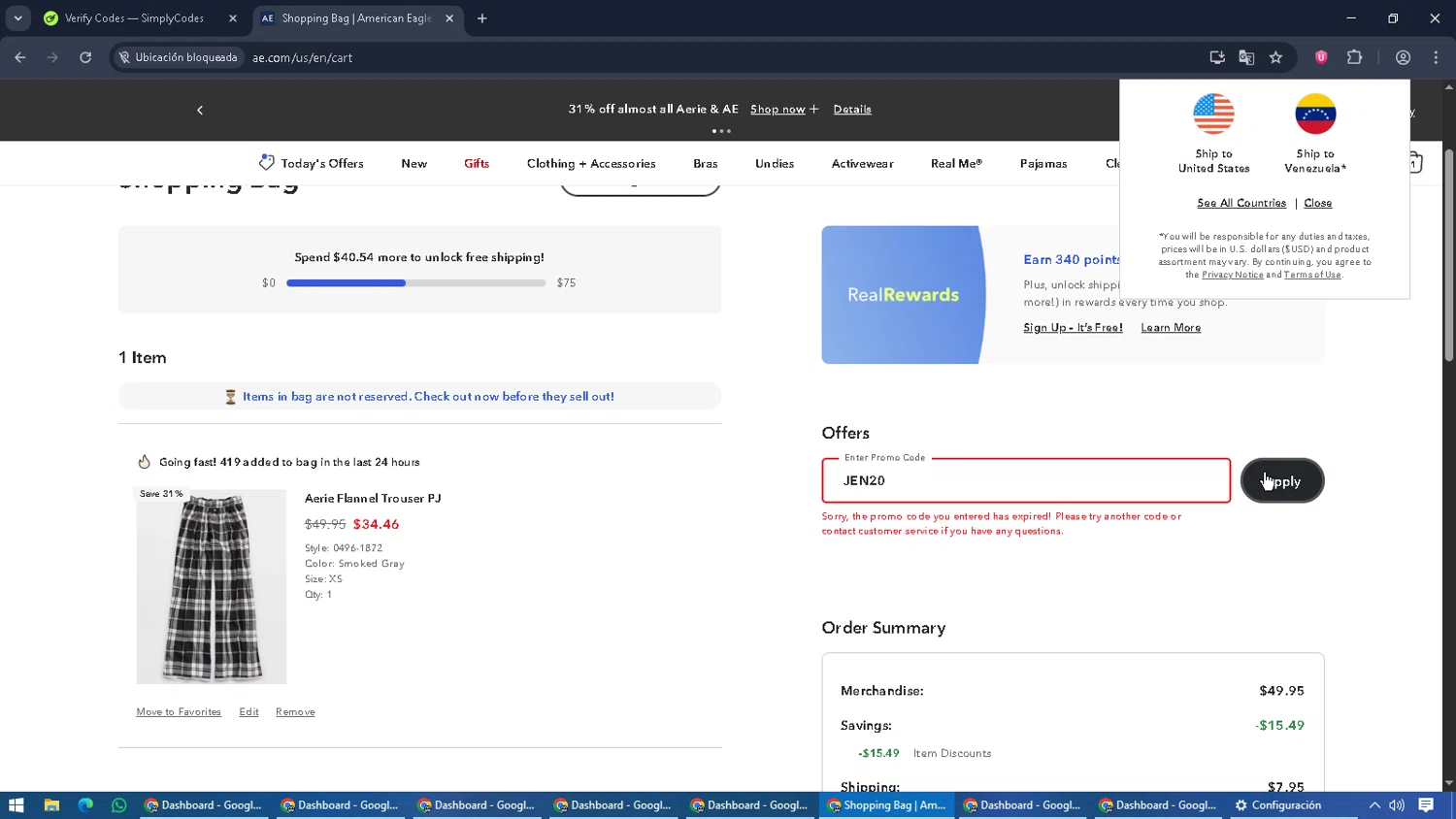This screenshot has height=819, width=1456.
Task: Open the Activewear menu item
Action: (x=862, y=163)
